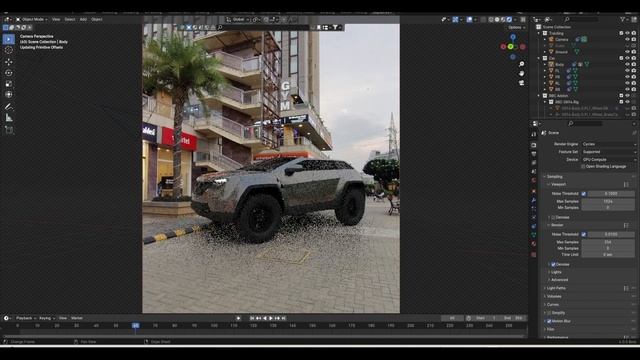Open the Object Data properties tab icon
The image size is (640, 360).
[x=533, y=235]
